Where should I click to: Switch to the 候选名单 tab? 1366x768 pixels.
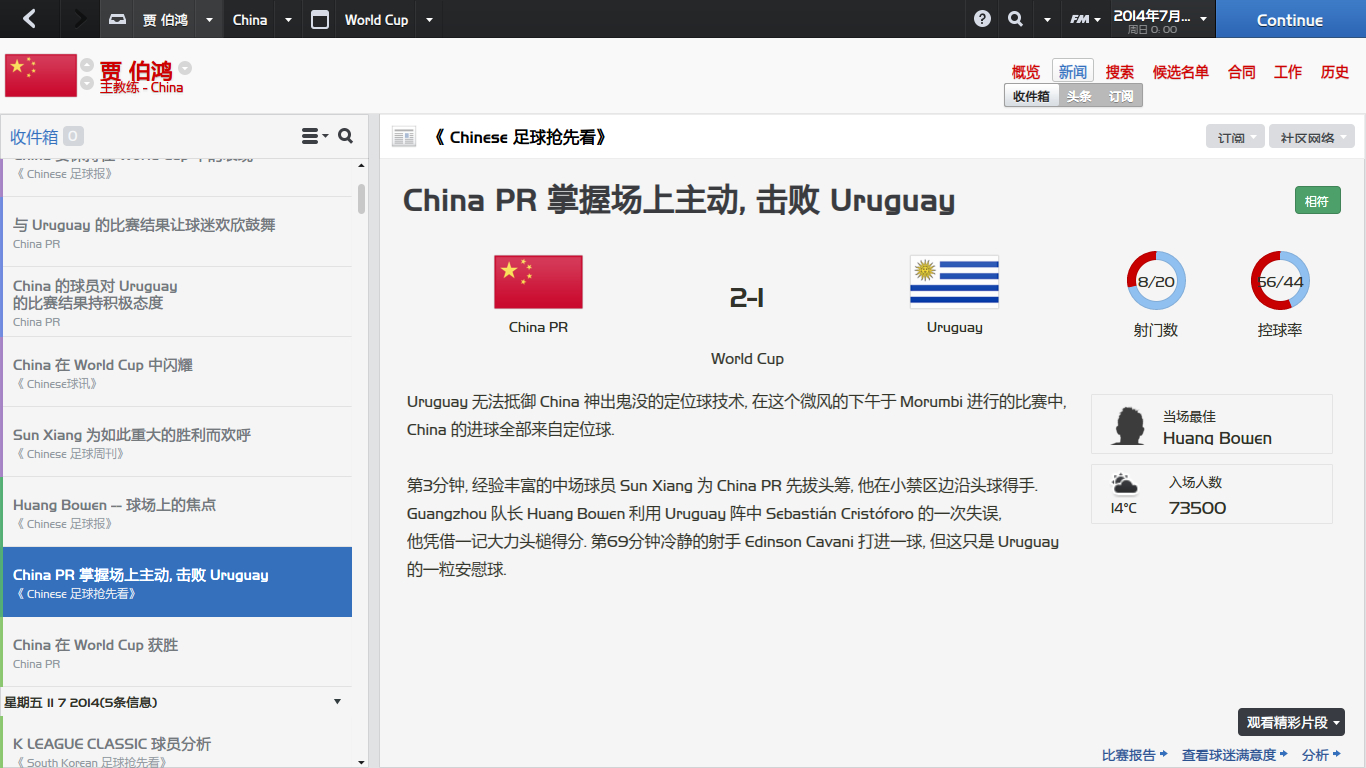pos(1181,72)
